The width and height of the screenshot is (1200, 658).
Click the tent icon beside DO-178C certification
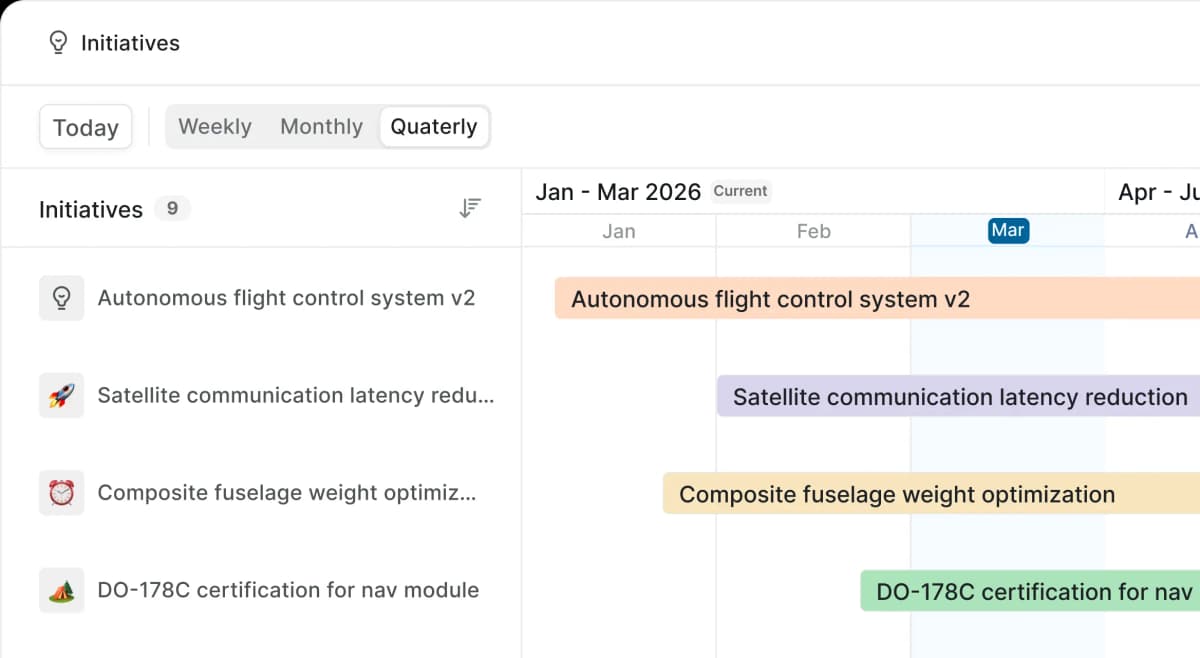pos(61,590)
